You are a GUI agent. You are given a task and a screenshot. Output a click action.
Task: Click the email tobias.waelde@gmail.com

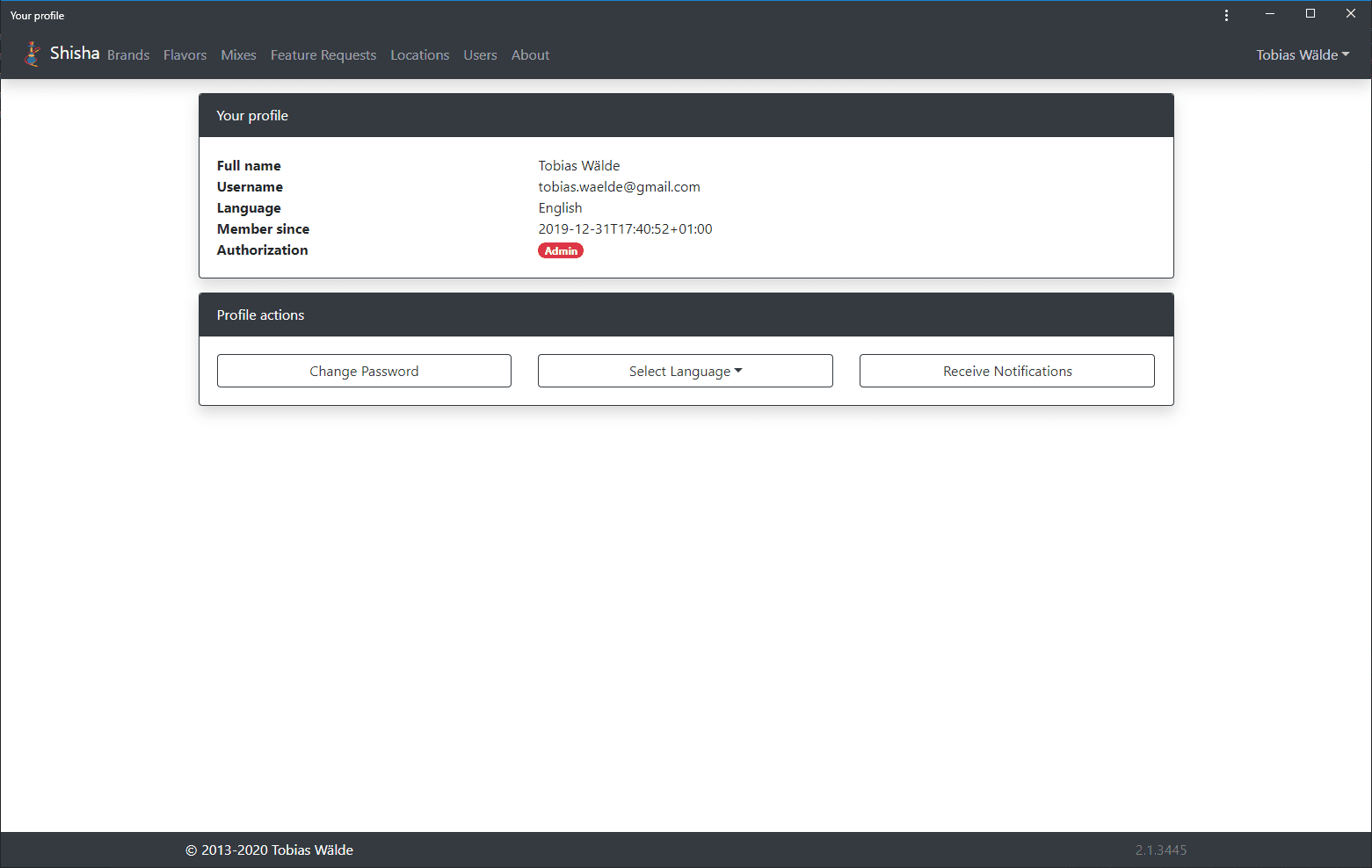[x=620, y=187]
